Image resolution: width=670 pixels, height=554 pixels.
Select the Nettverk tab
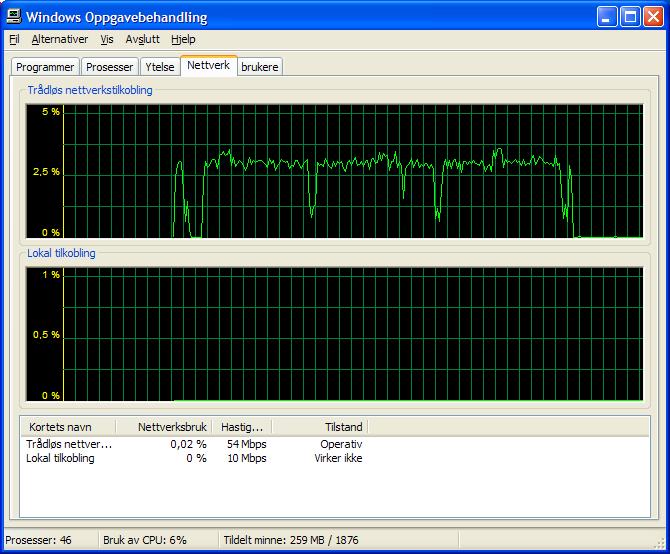[x=209, y=65]
